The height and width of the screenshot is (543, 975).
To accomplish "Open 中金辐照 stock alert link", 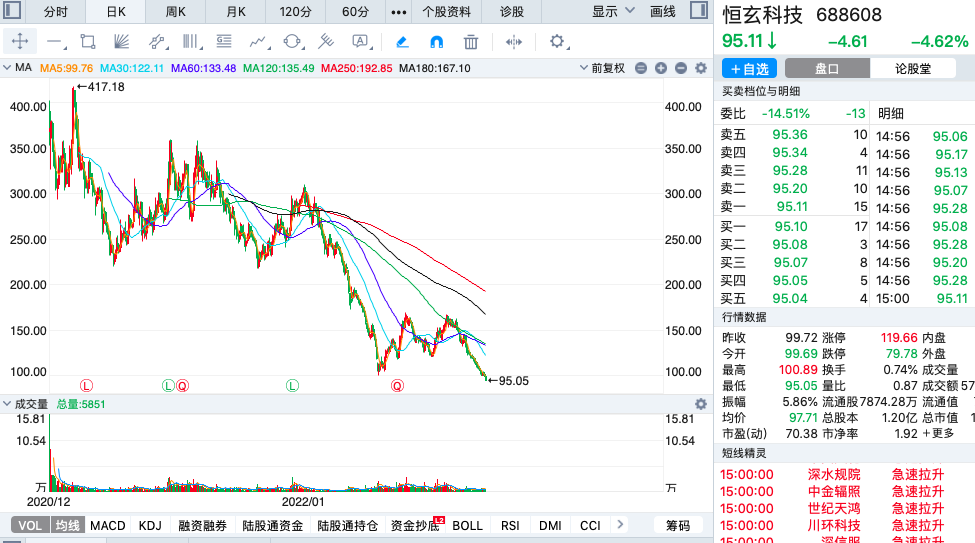I will coord(834,491).
